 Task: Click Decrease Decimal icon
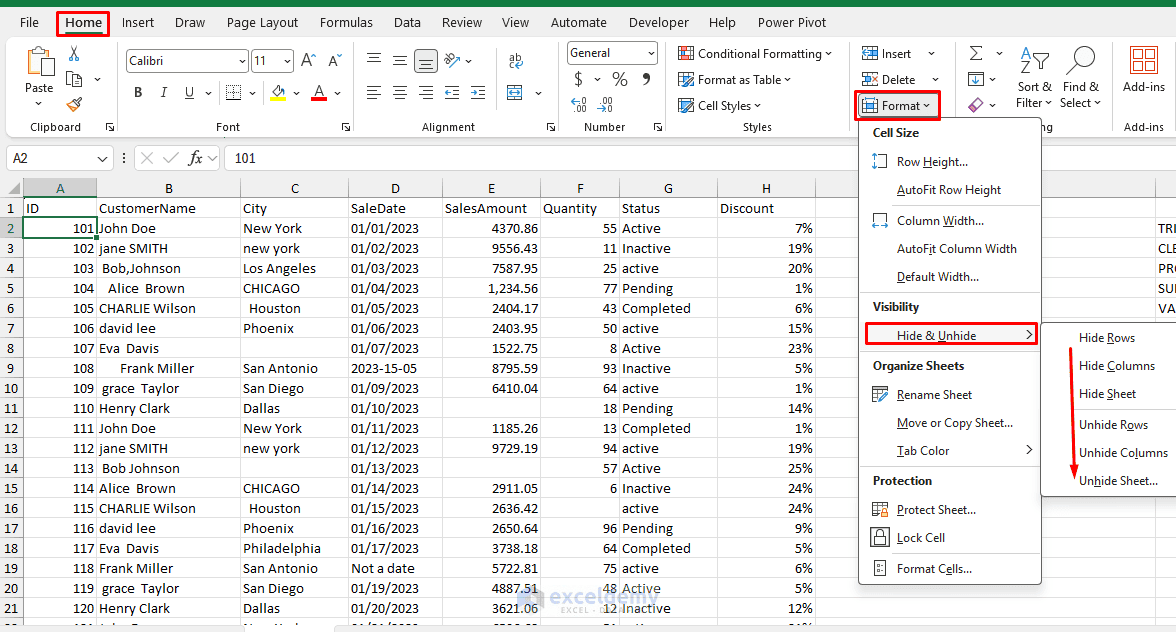click(x=606, y=105)
